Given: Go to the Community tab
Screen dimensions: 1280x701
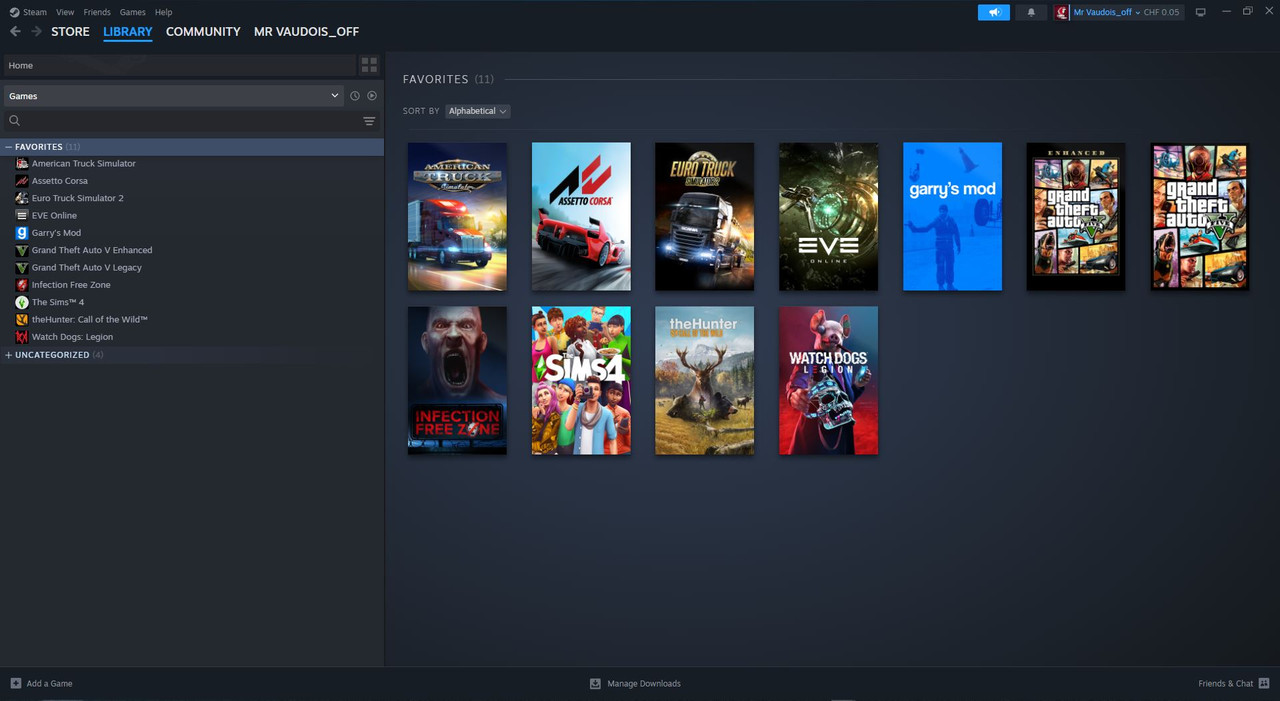Looking at the screenshot, I should pos(203,32).
